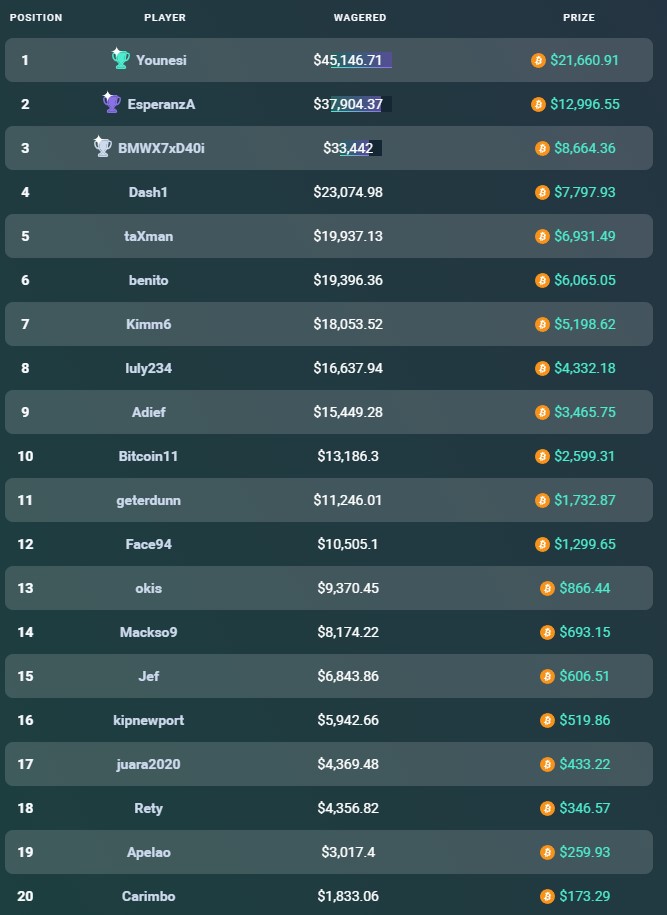Click the Bitcoin icon next to $866.44 prize
The width and height of the screenshot is (667, 915).
click(547, 588)
